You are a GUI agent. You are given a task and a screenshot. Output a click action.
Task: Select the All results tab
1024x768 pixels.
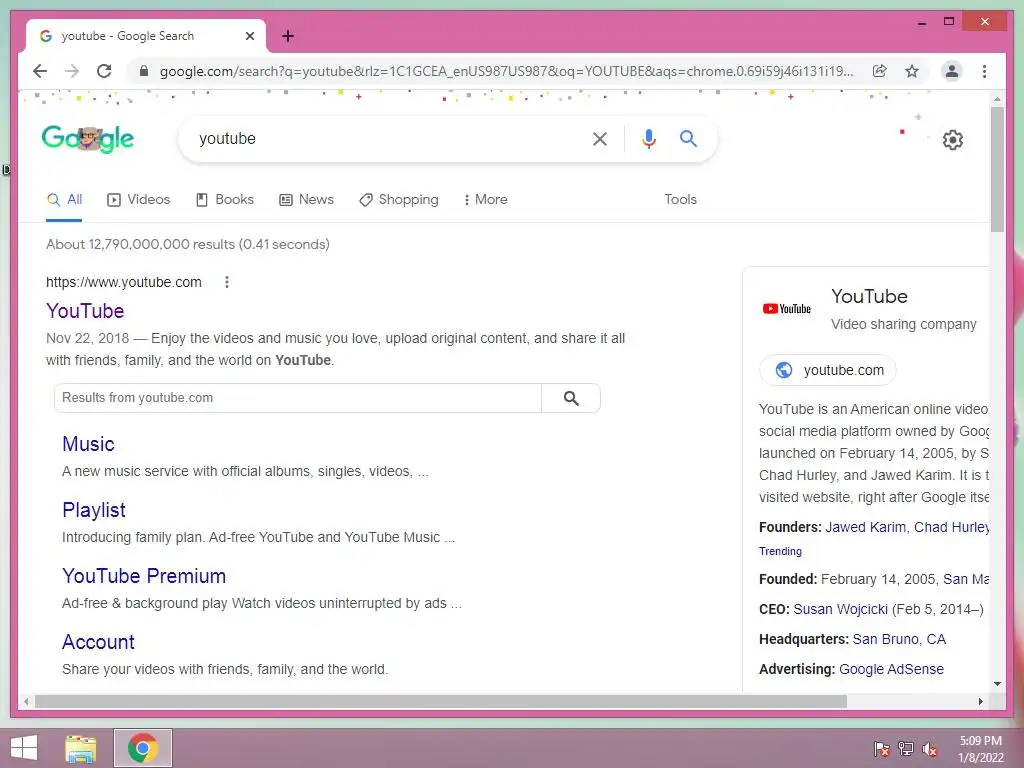click(65, 200)
